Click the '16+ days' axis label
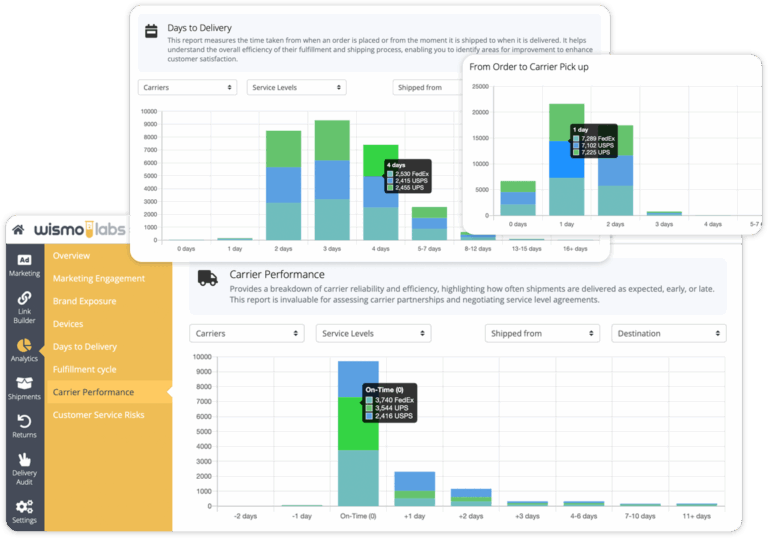This screenshot has width=768, height=538. pyautogui.click(x=575, y=249)
